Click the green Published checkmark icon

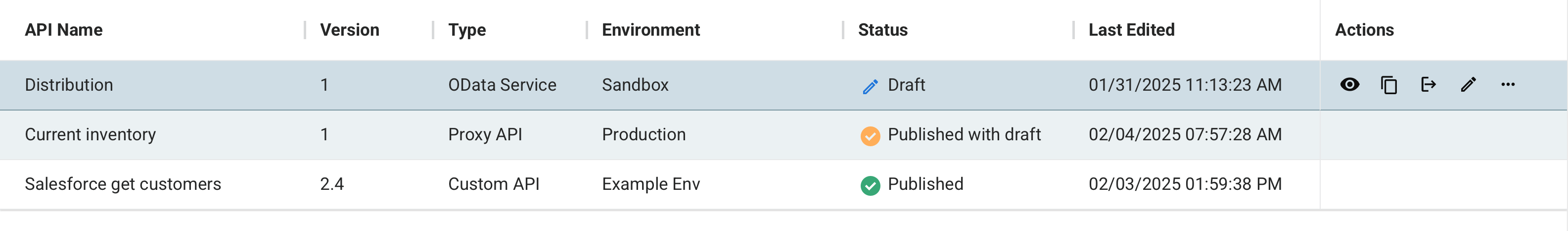point(871,185)
